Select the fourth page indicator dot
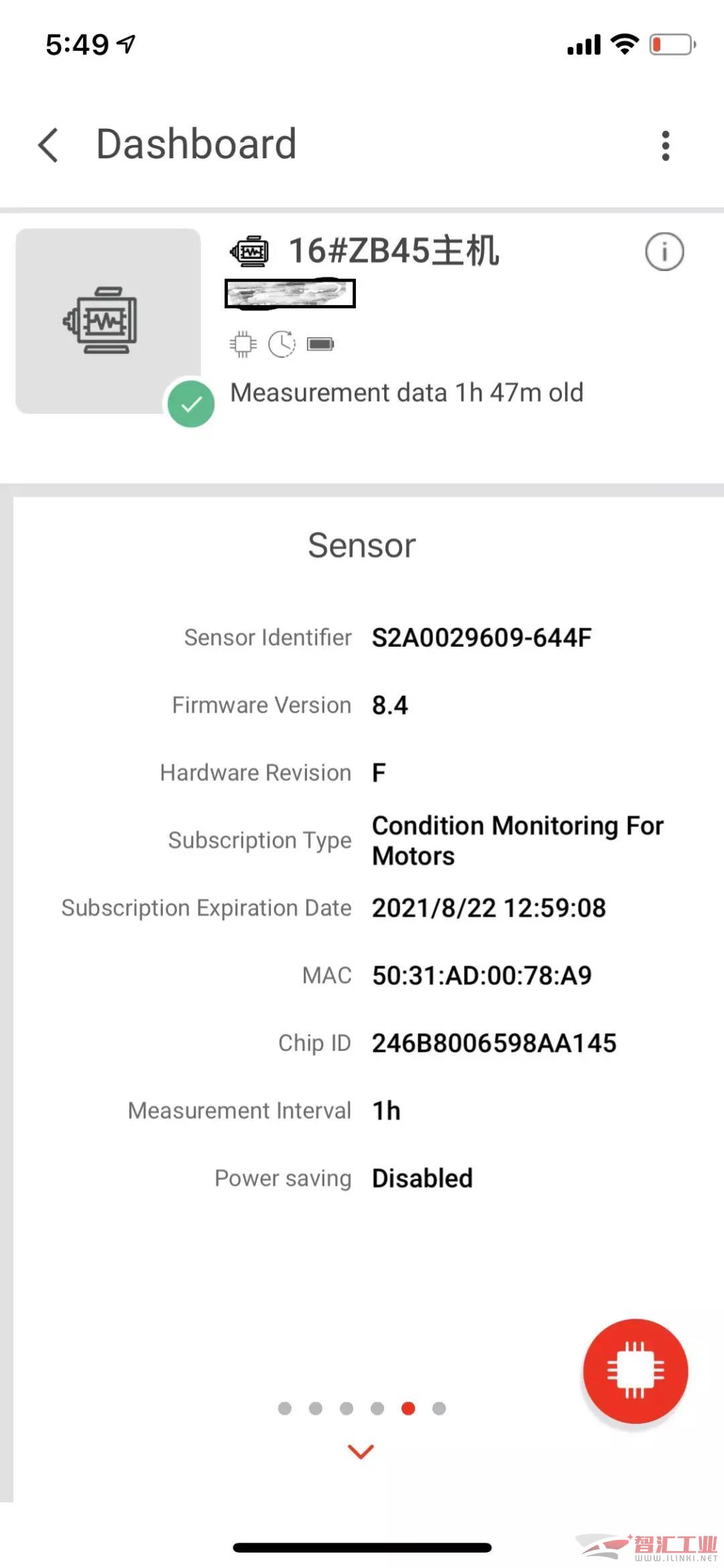 pyautogui.click(x=377, y=1408)
